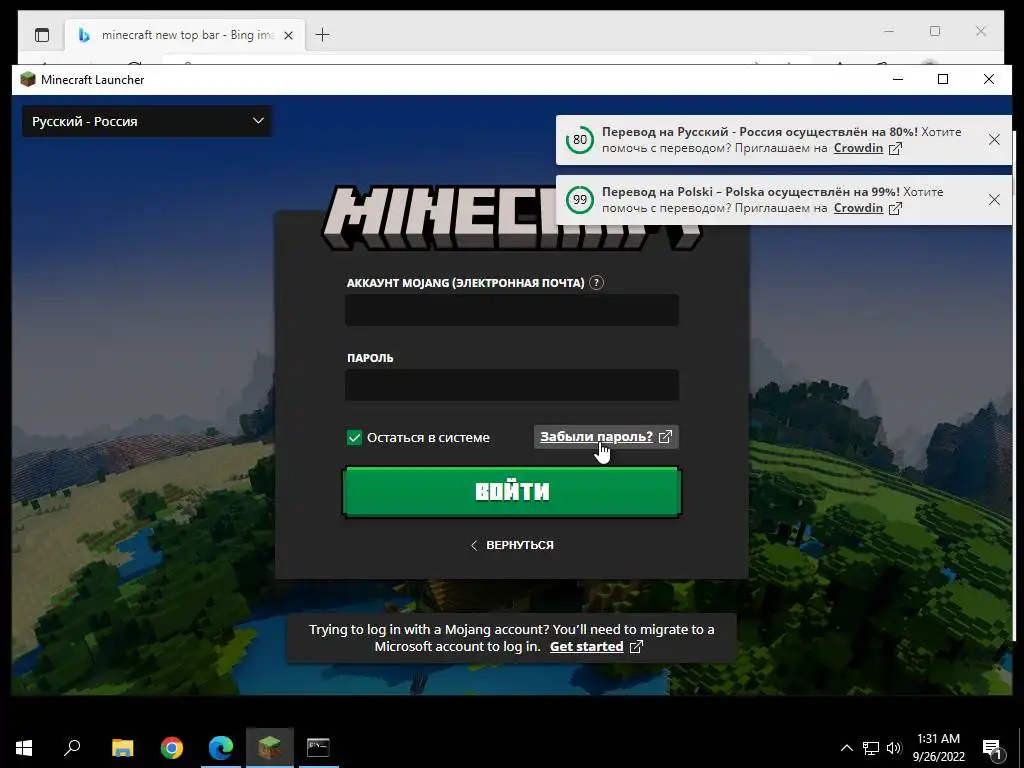The width and height of the screenshot is (1024, 768).
Task: Click the Minecraft Launcher title bar icon
Action: (27, 80)
